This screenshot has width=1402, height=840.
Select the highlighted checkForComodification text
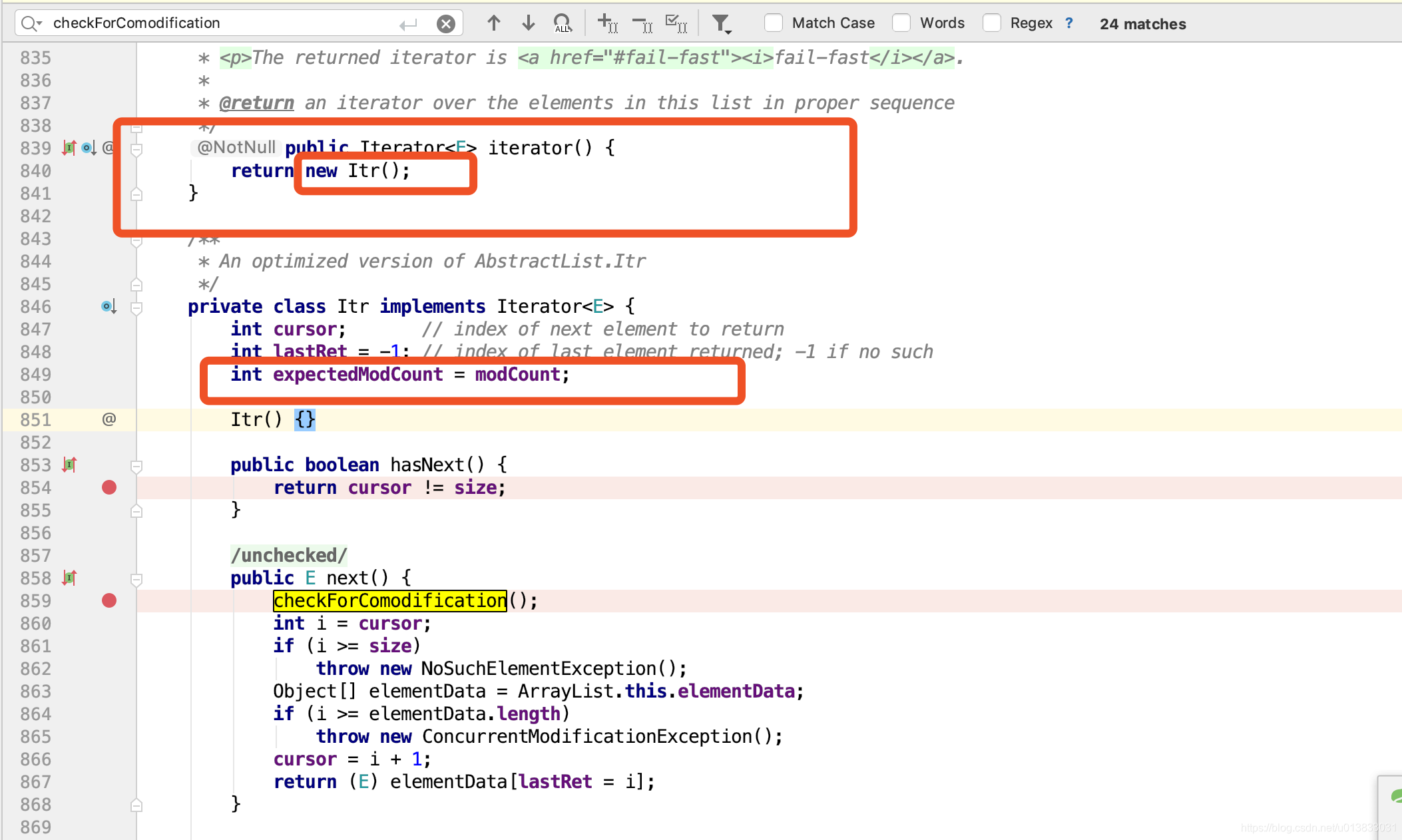[x=389, y=600]
